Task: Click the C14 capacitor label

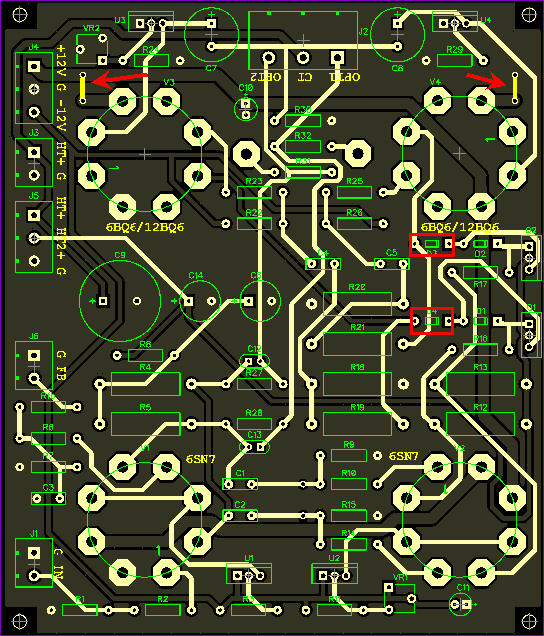Action: coord(196,275)
